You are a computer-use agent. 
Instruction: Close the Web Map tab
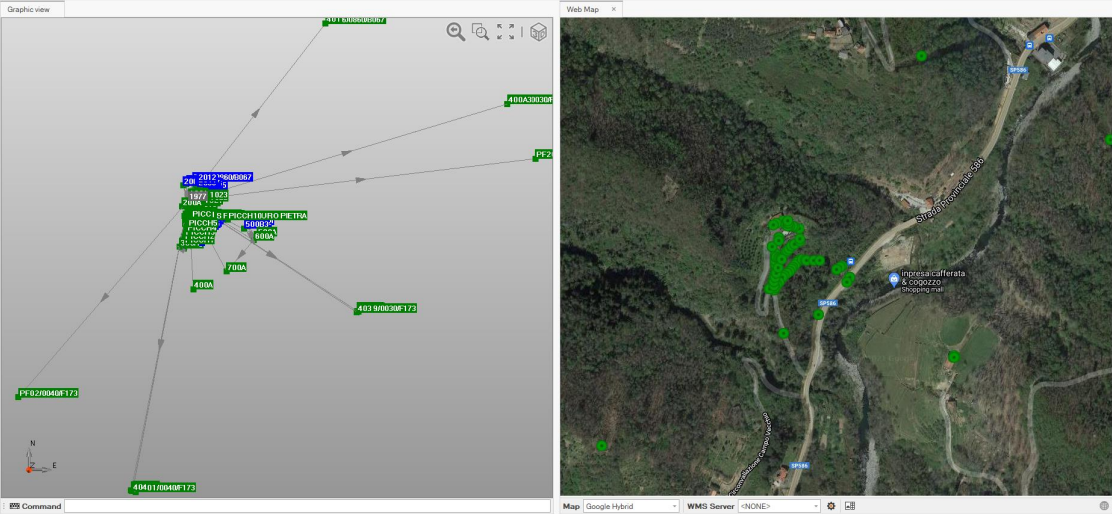pyautogui.click(x=614, y=8)
